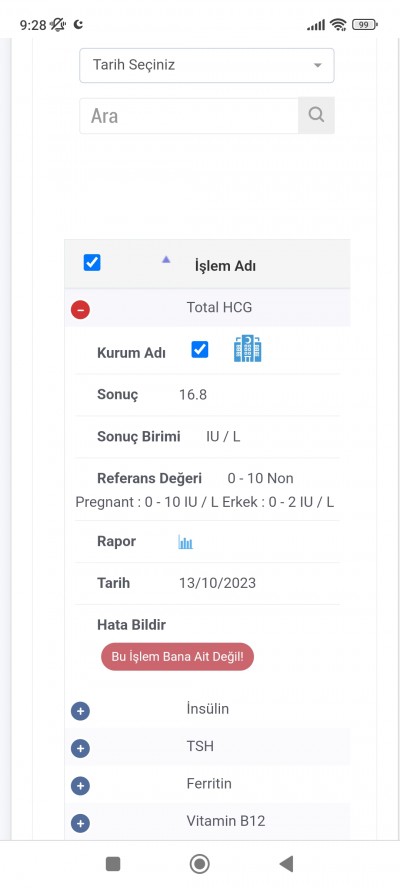Tap the Android home circle button
Screen dimensions: 400x888
[x=199, y=864]
